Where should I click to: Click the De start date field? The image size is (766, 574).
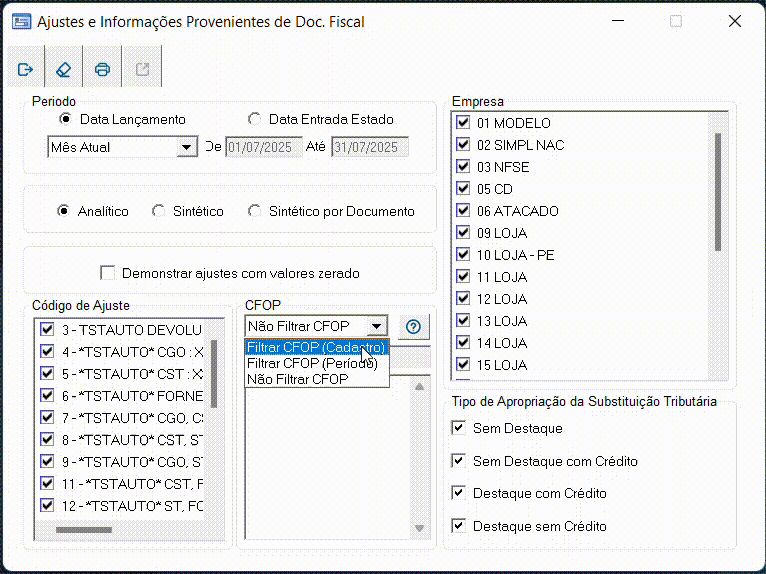click(265, 147)
